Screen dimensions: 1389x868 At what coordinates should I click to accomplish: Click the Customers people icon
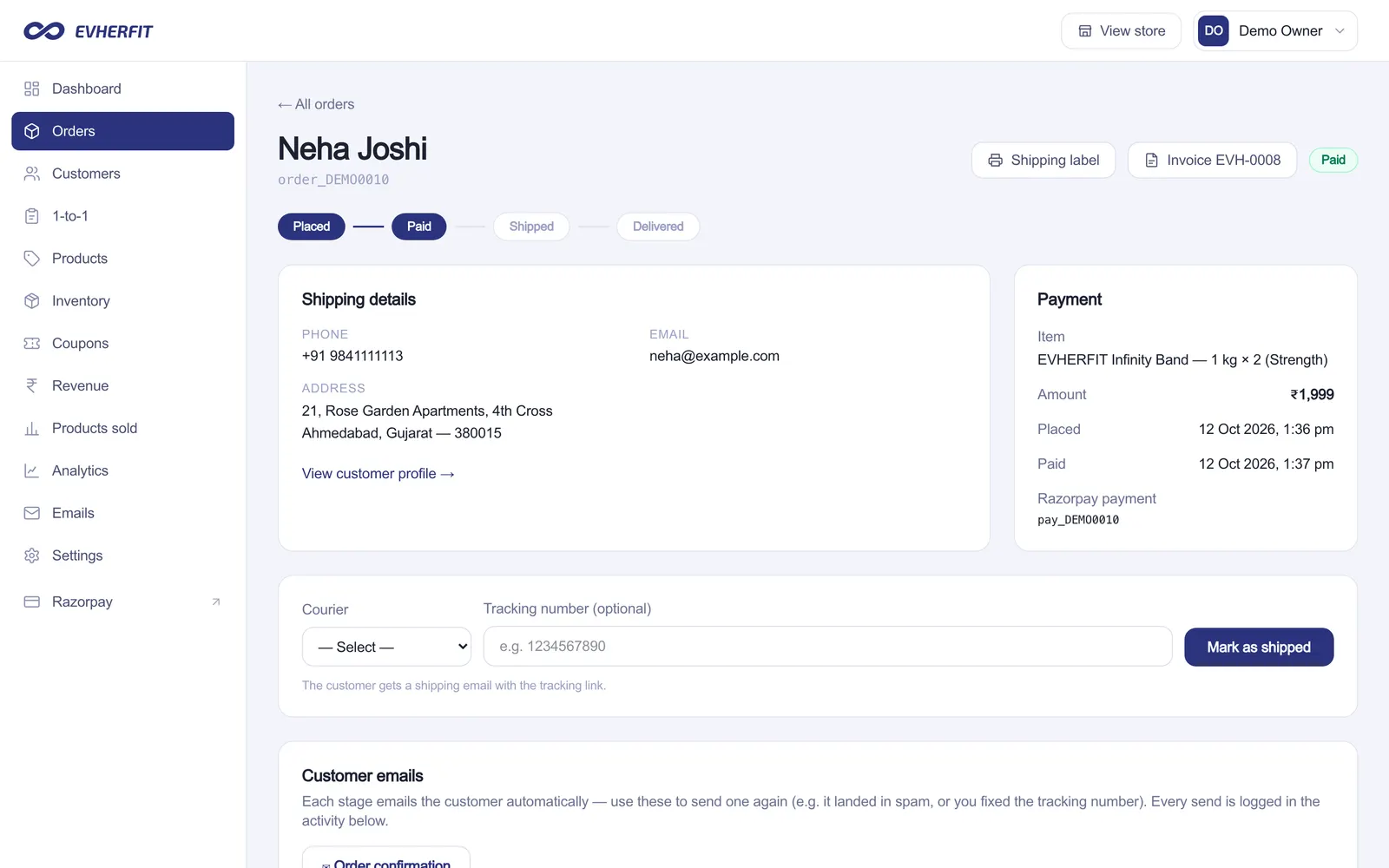pos(32,174)
